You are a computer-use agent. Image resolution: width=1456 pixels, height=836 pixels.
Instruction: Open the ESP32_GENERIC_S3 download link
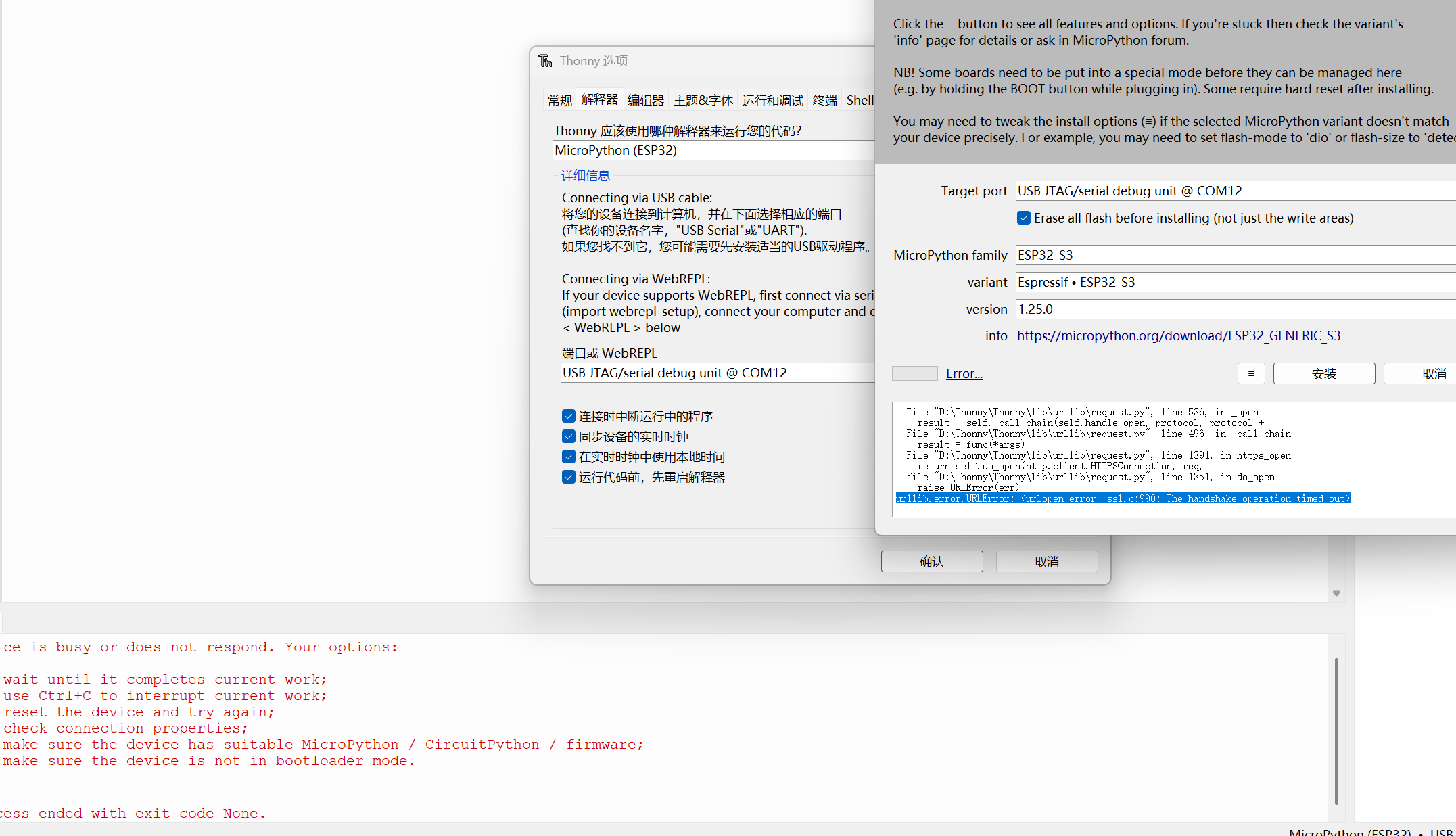1178,335
